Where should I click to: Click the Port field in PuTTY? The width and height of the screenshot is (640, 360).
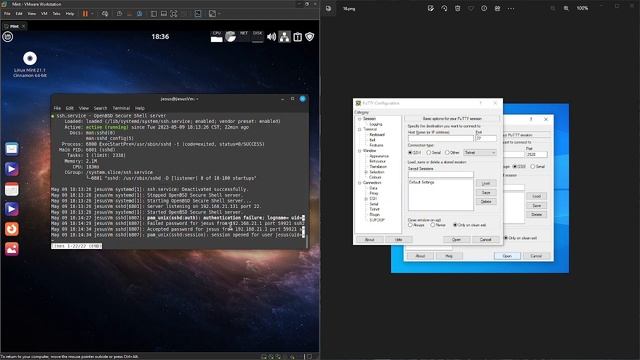486,139
